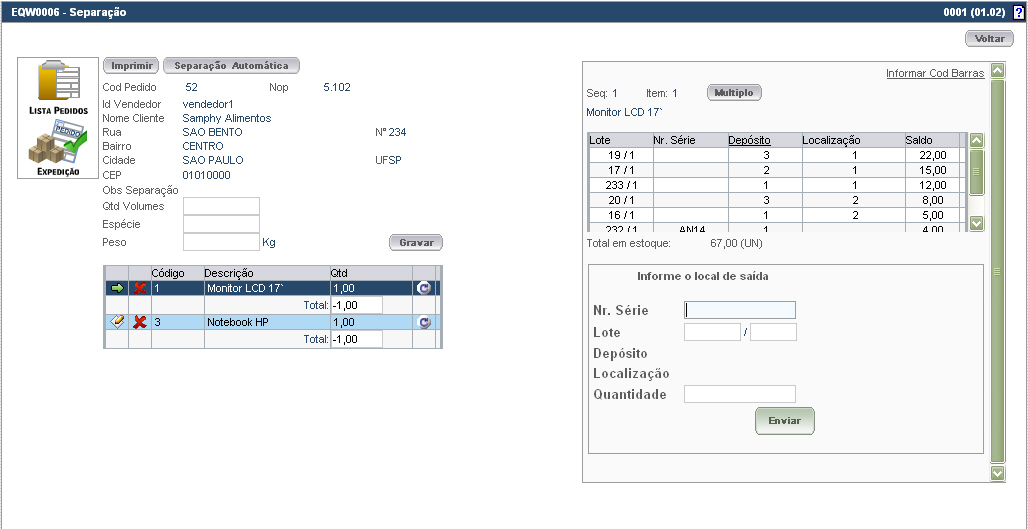Delete Monitor LCD 17 item with red X
Image resolution: width=1028 pixels, height=529 pixels.
coord(140,289)
